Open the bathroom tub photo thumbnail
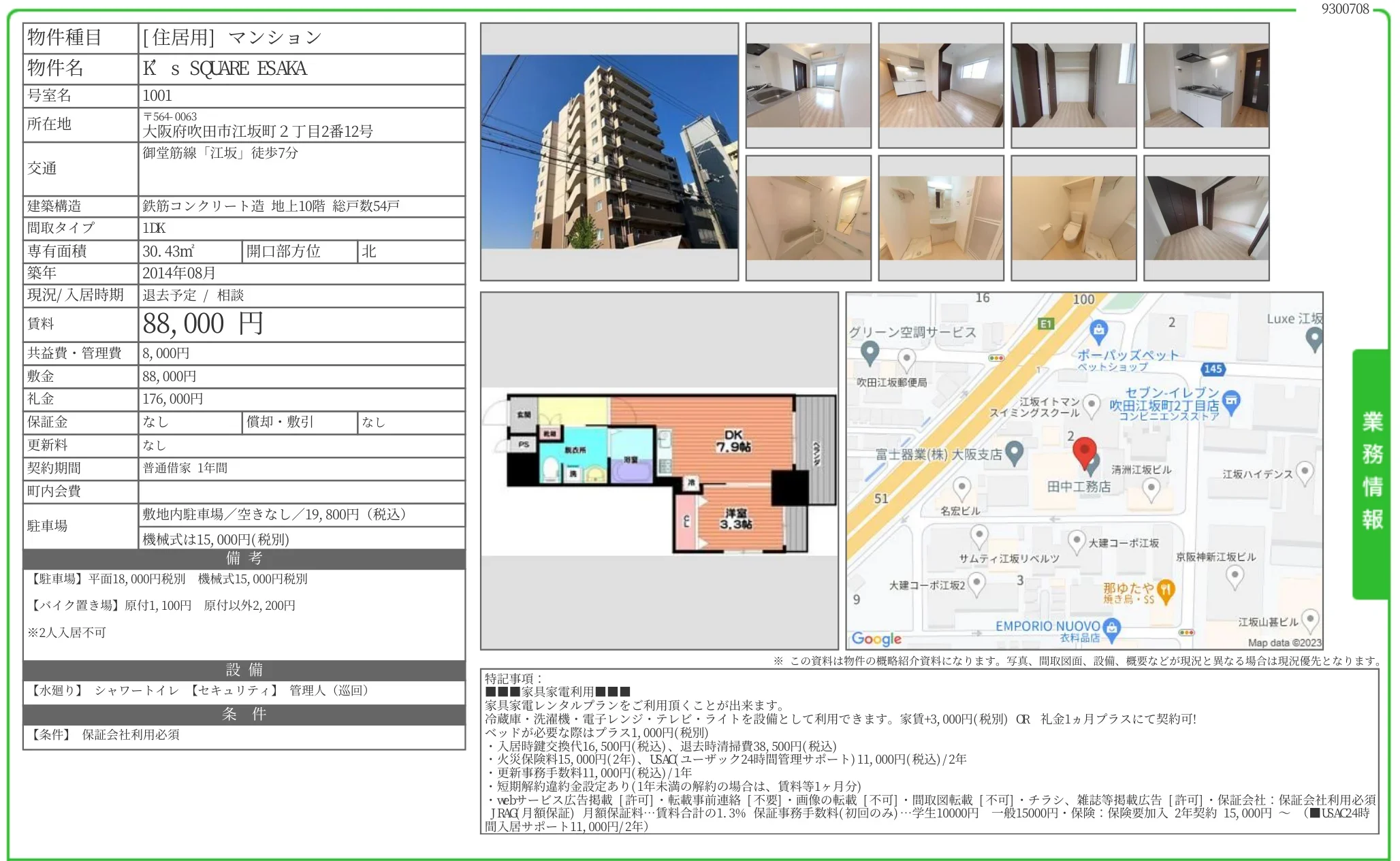This screenshot has width=1400, height=861. 808,218
